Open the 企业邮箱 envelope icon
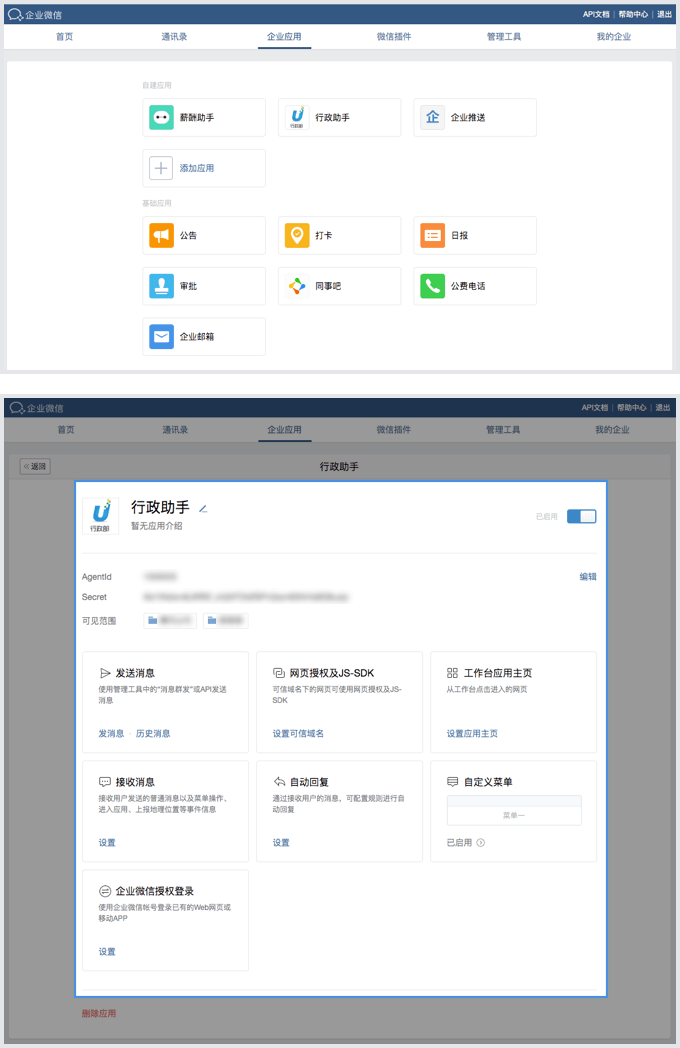680x1048 pixels. (x=161, y=337)
